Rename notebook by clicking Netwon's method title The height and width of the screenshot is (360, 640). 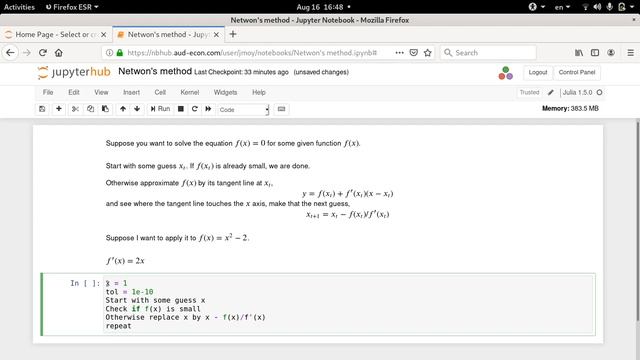click(155, 71)
